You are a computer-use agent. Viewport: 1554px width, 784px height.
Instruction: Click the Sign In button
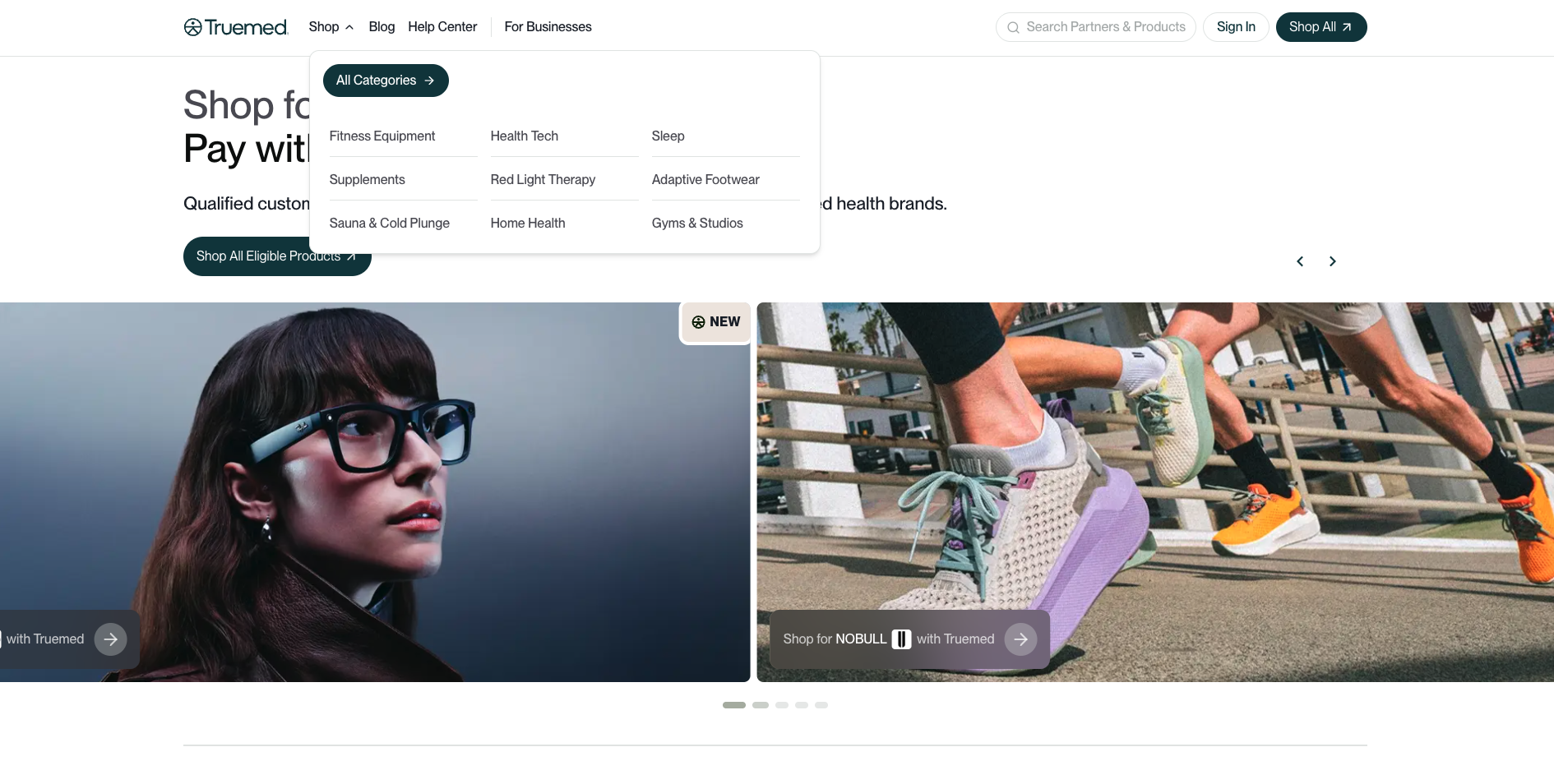pos(1236,27)
